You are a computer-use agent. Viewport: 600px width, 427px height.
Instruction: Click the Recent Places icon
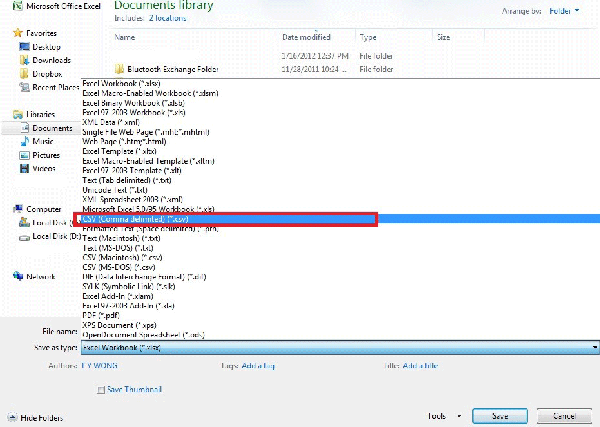coord(24,87)
